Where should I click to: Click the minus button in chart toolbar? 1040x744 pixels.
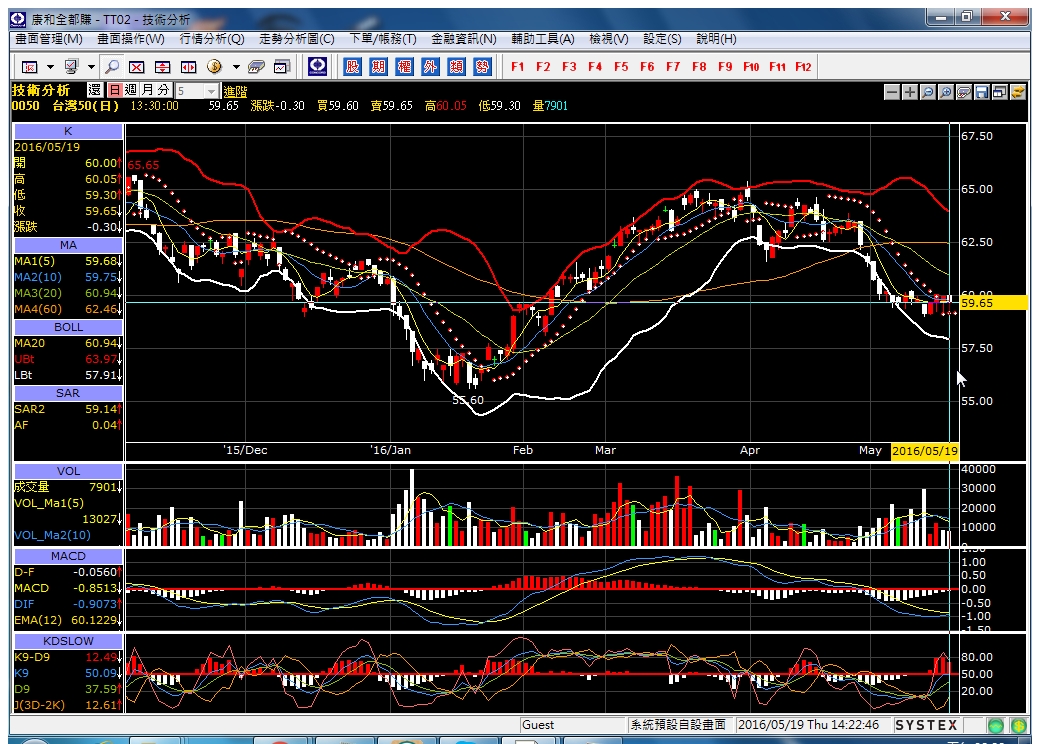pyautogui.click(x=892, y=92)
